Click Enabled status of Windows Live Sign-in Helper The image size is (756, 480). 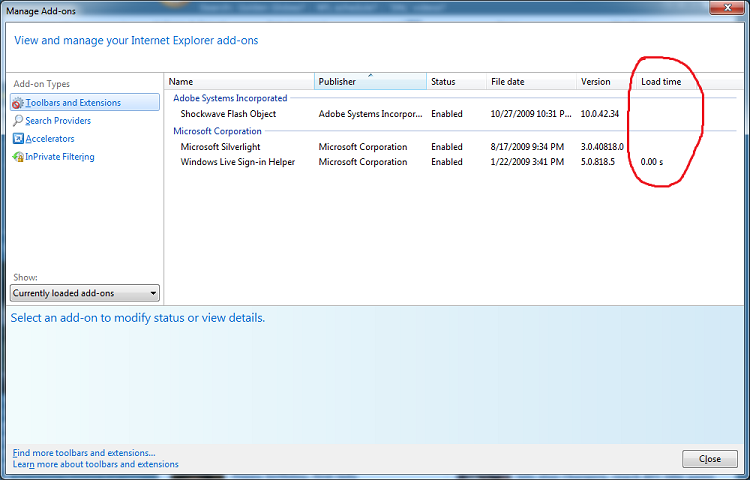click(447, 162)
